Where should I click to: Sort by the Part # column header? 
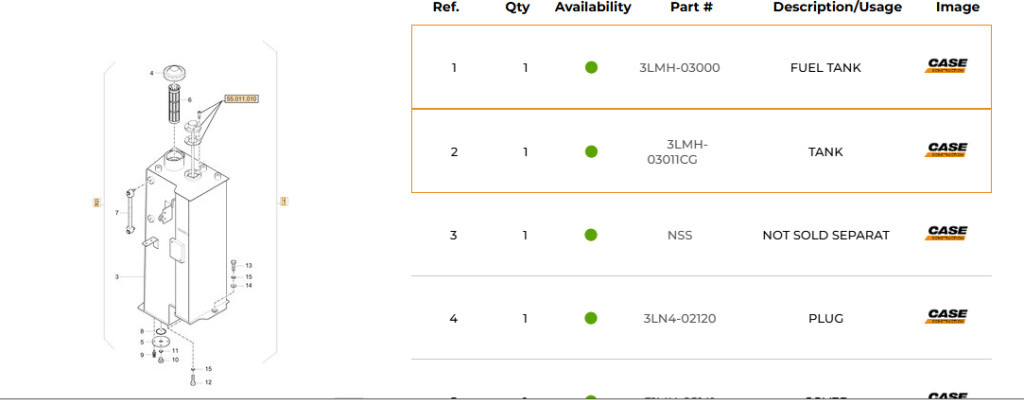(x=691, y=7)
